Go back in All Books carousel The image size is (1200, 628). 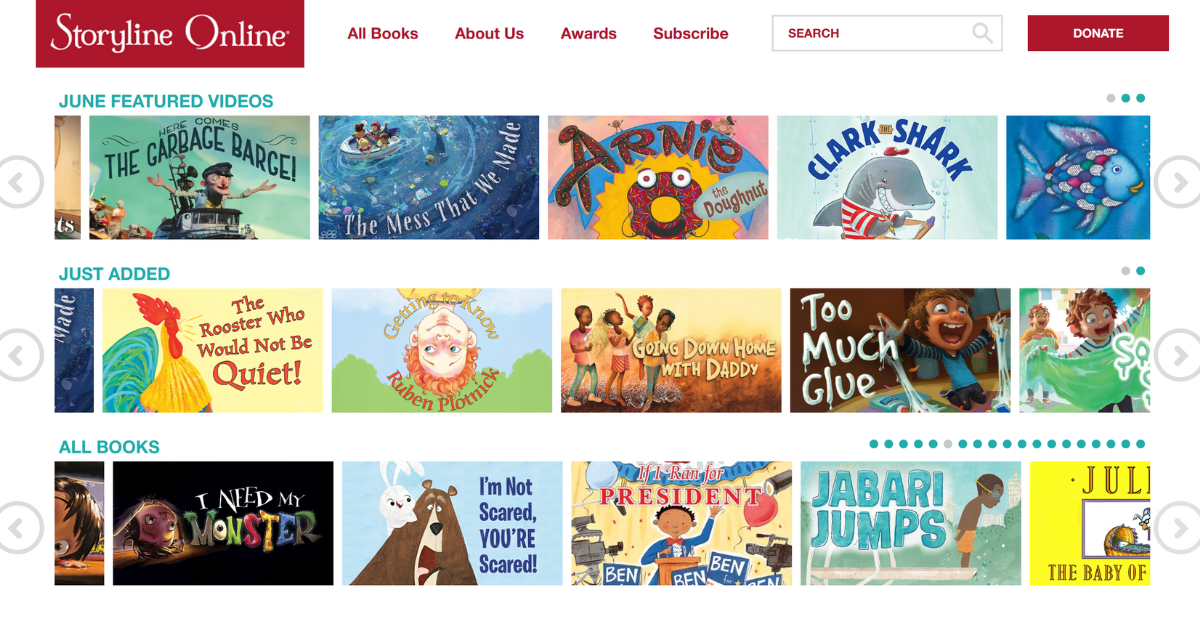tap(19, 527)
